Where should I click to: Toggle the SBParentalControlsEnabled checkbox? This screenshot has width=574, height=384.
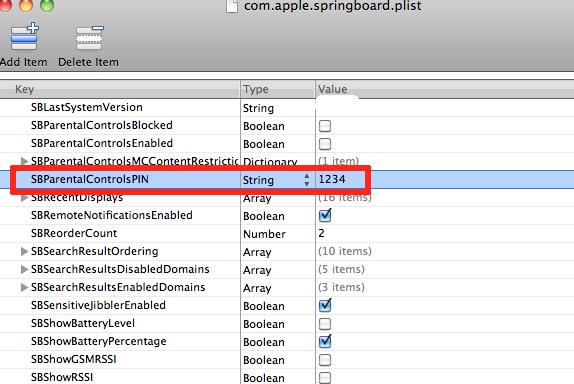pos(325,144)
